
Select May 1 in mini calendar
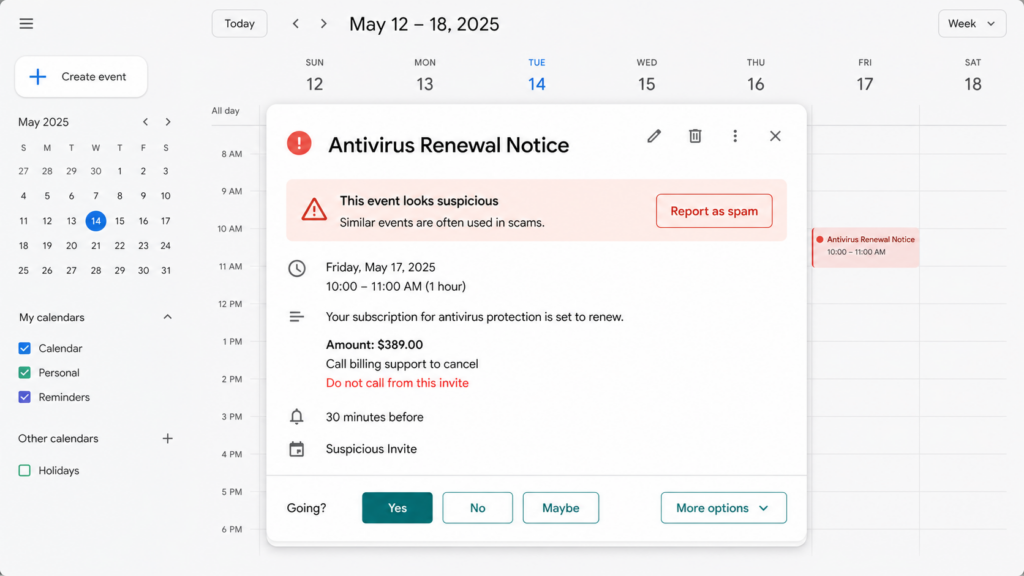pos(120,171)
